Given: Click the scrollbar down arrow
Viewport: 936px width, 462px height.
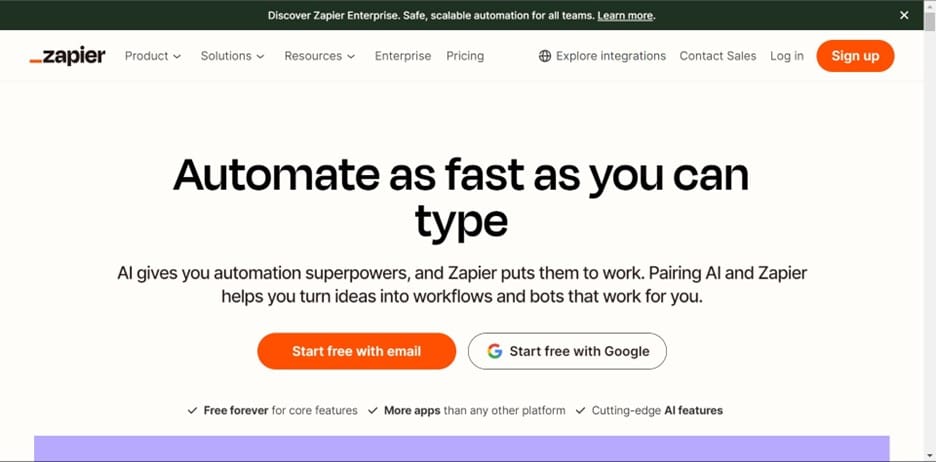Looking at the screenshot, I should tap(929, 456).
